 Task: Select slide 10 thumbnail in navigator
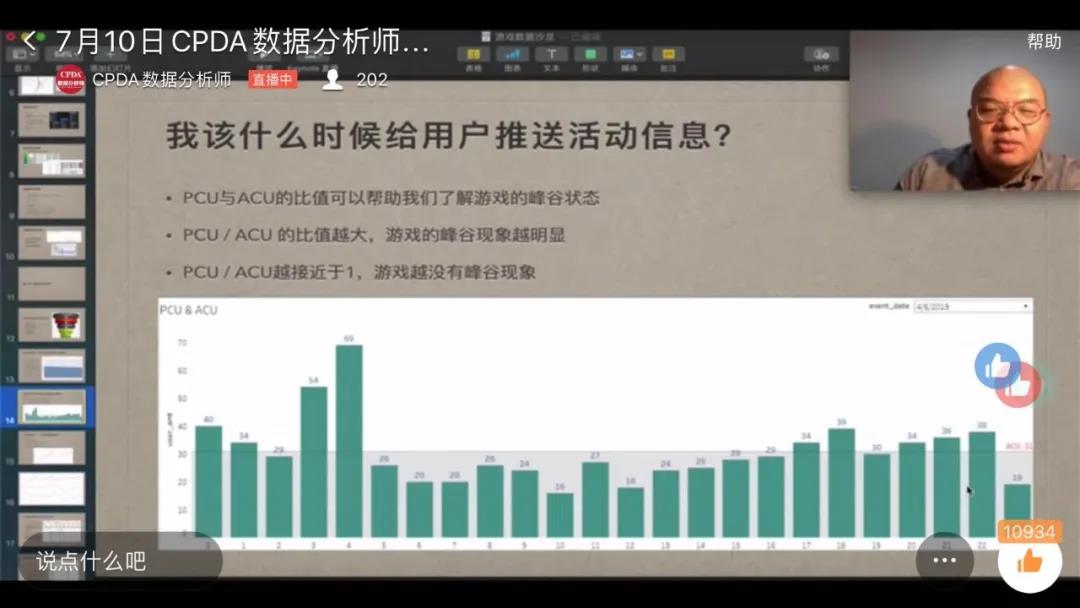[x=52, y=243]
